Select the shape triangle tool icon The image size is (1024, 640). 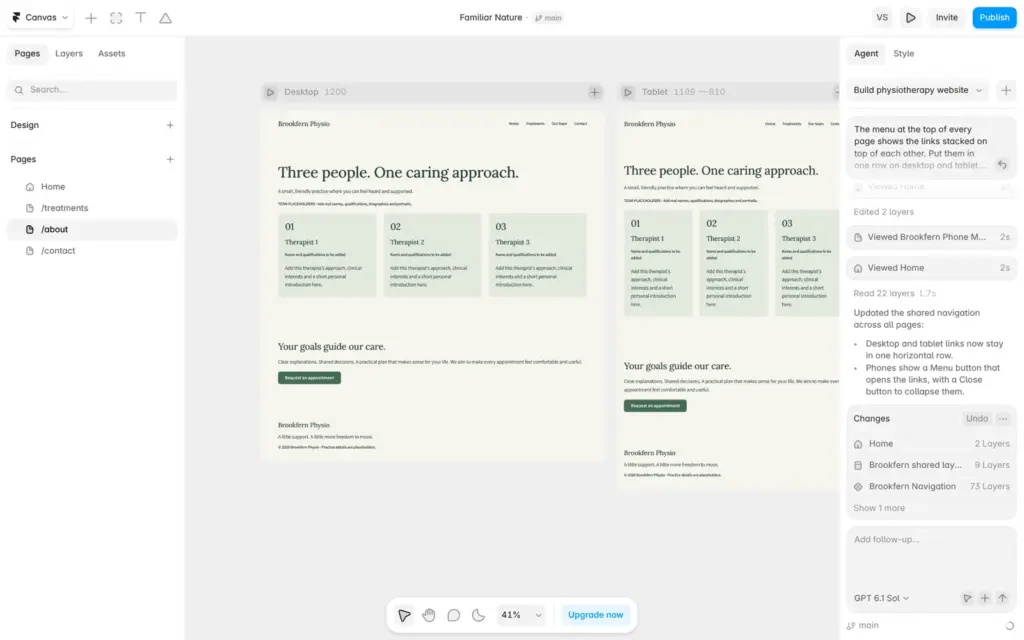coord(165,18)
